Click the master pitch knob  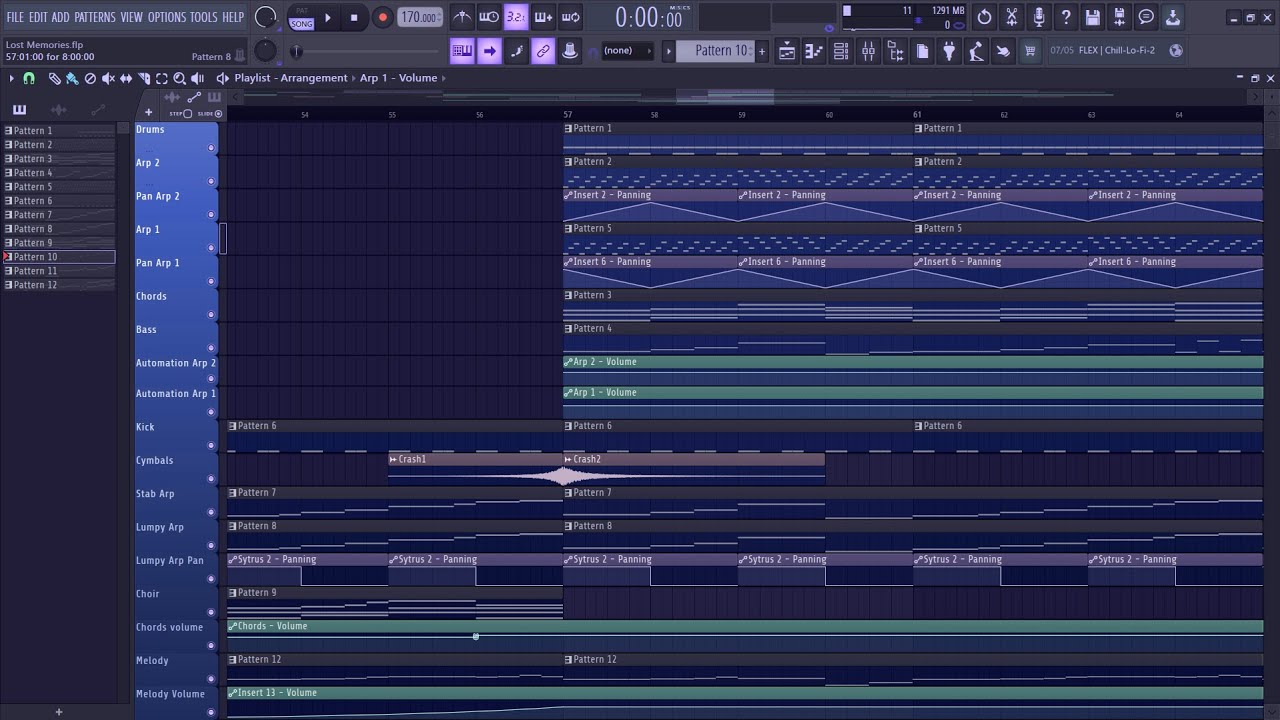[x=265, y=51]
